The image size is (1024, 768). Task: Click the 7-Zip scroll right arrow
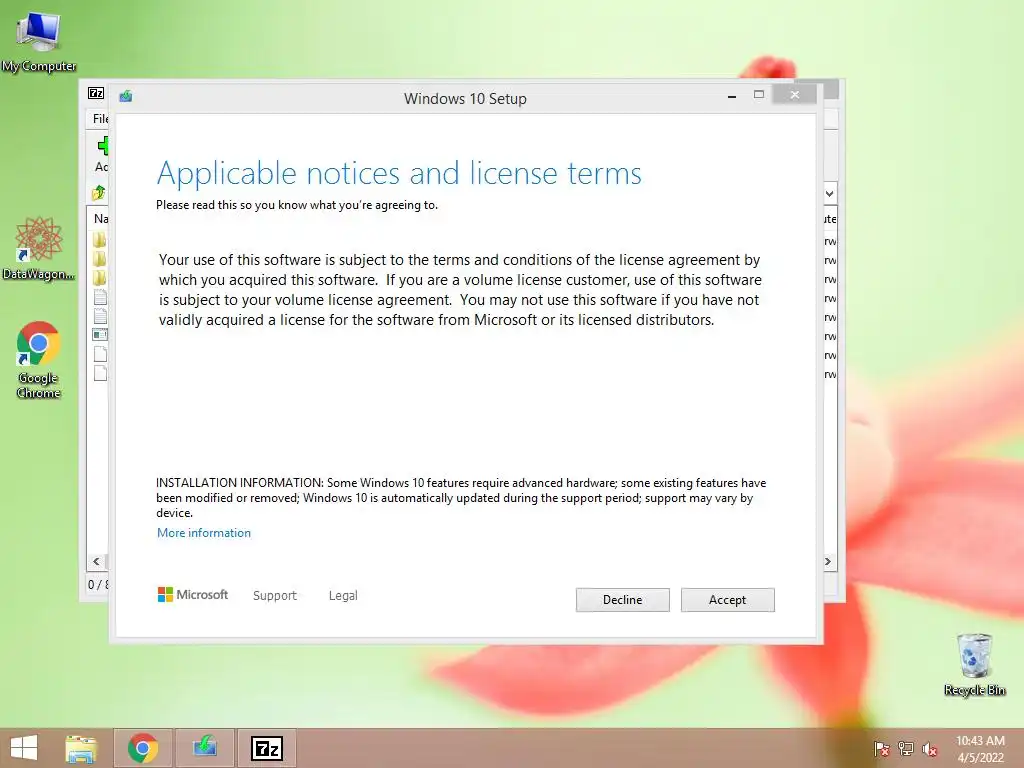point(828,562)
